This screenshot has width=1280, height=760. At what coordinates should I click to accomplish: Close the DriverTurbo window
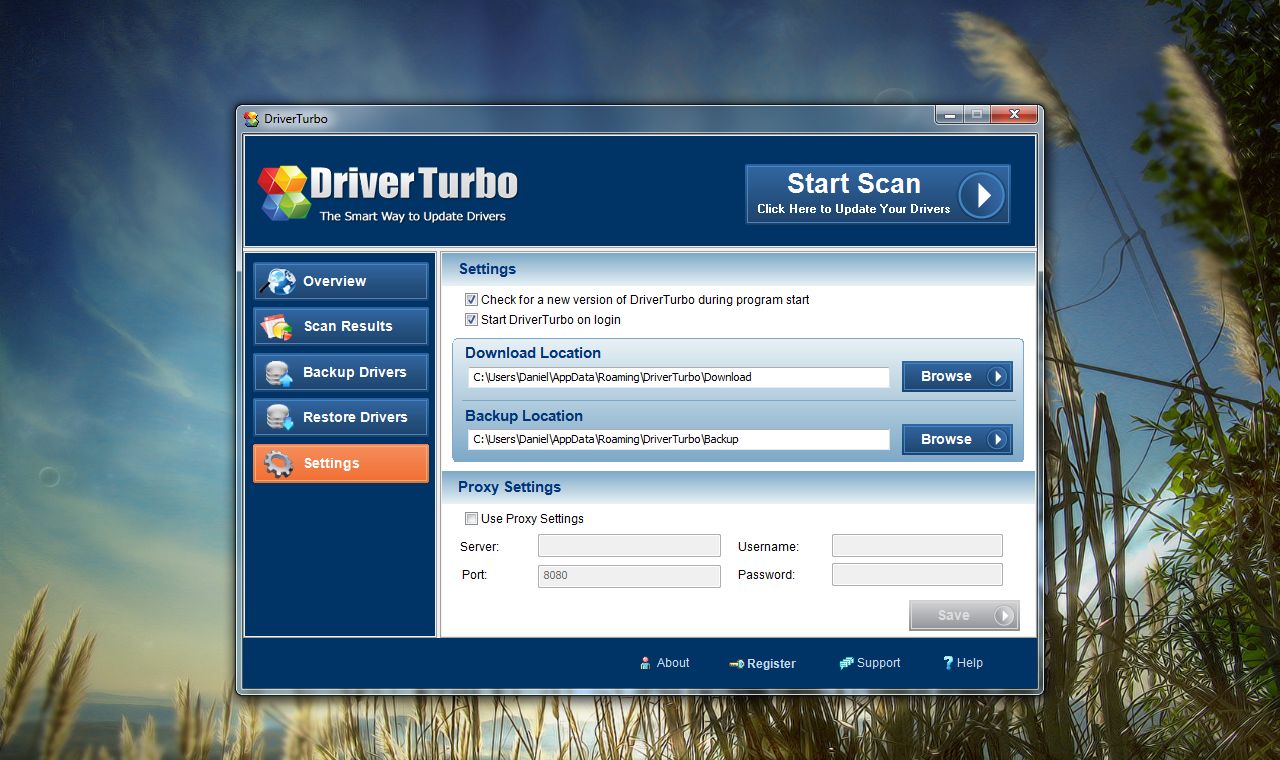(x=1014, y=115)
